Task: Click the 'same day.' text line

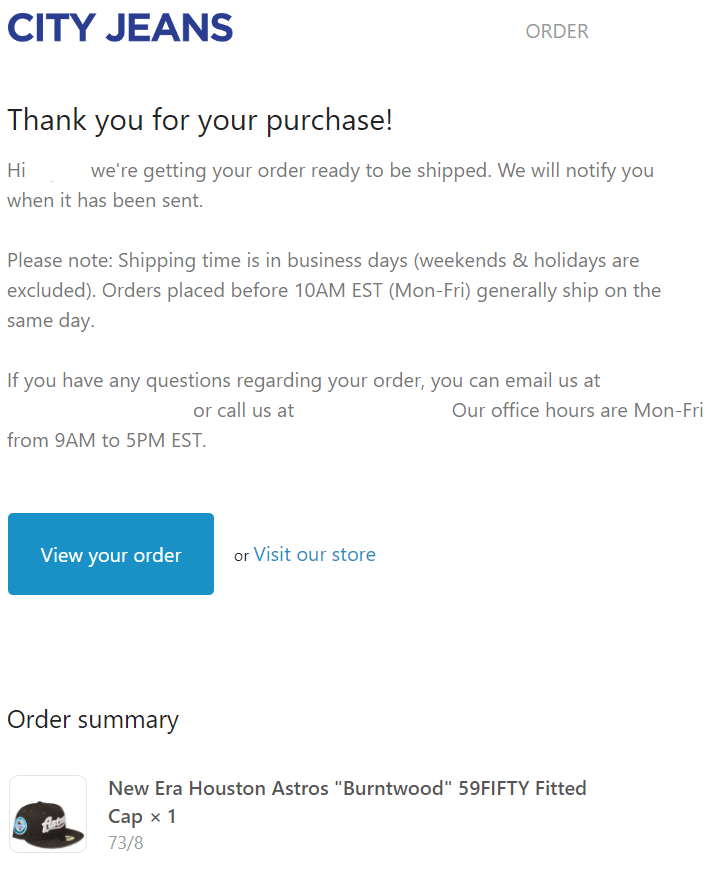Action: click(x=51, y=320)
